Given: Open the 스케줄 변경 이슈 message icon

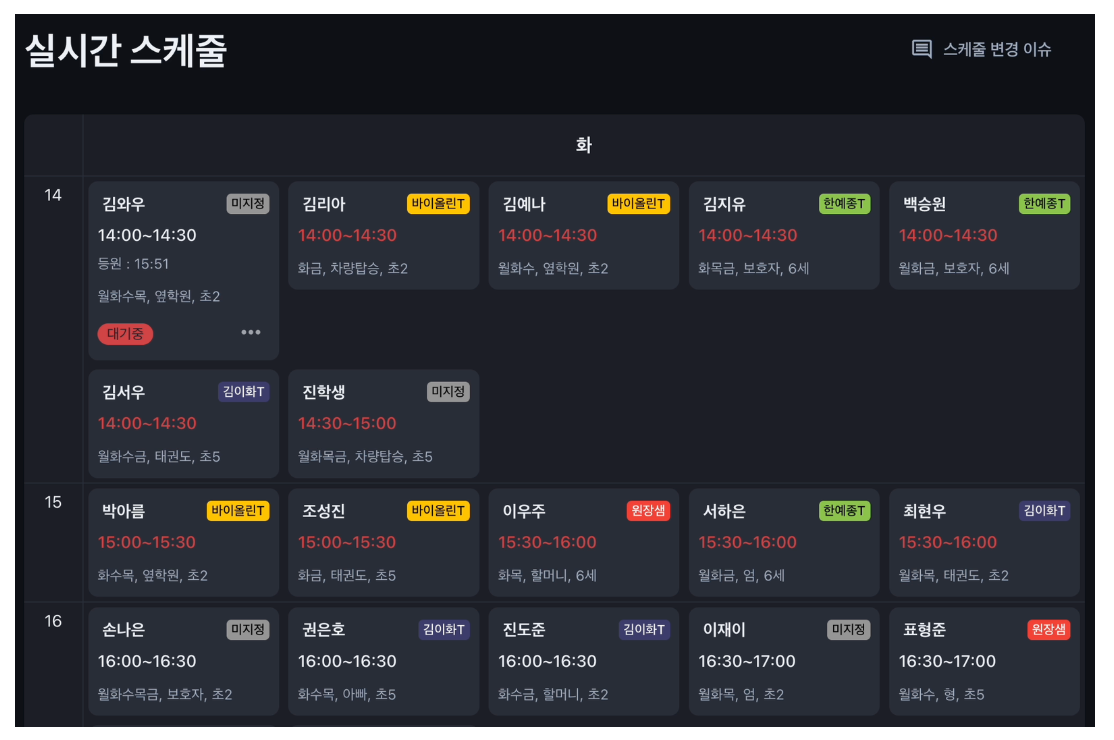Looking at the screenshot, I should click(921, 49).
